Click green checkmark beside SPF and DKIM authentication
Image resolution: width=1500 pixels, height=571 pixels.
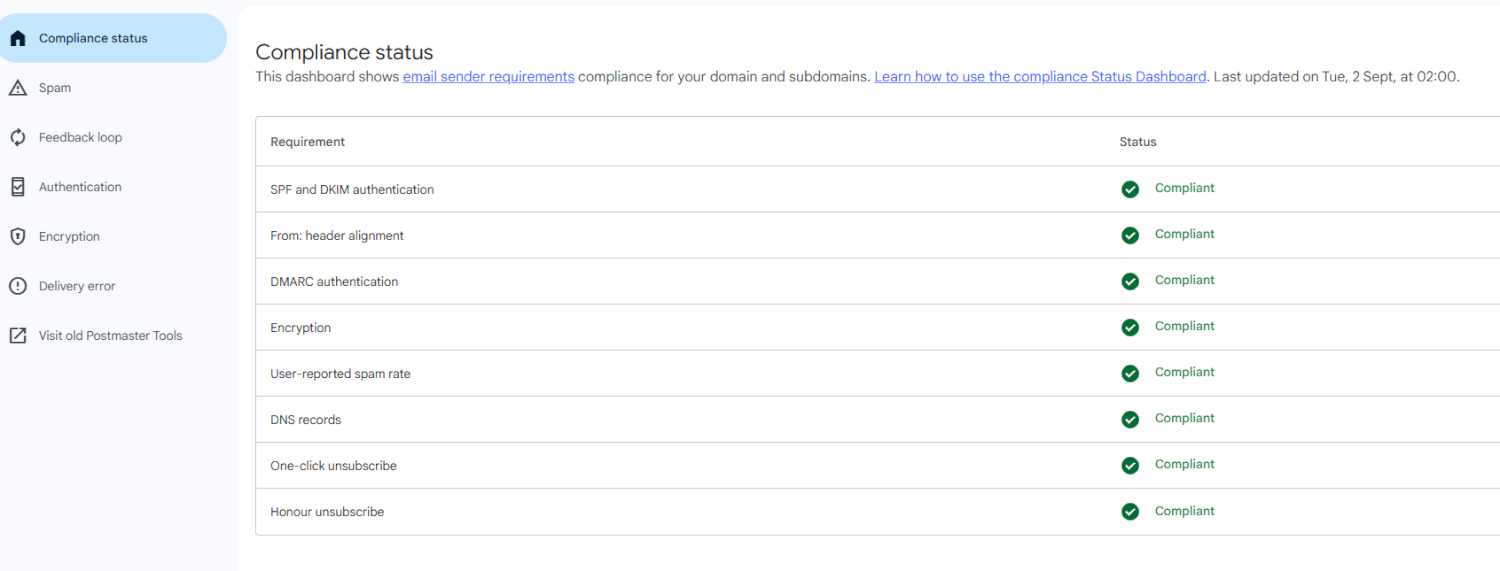pos(1130,189)
